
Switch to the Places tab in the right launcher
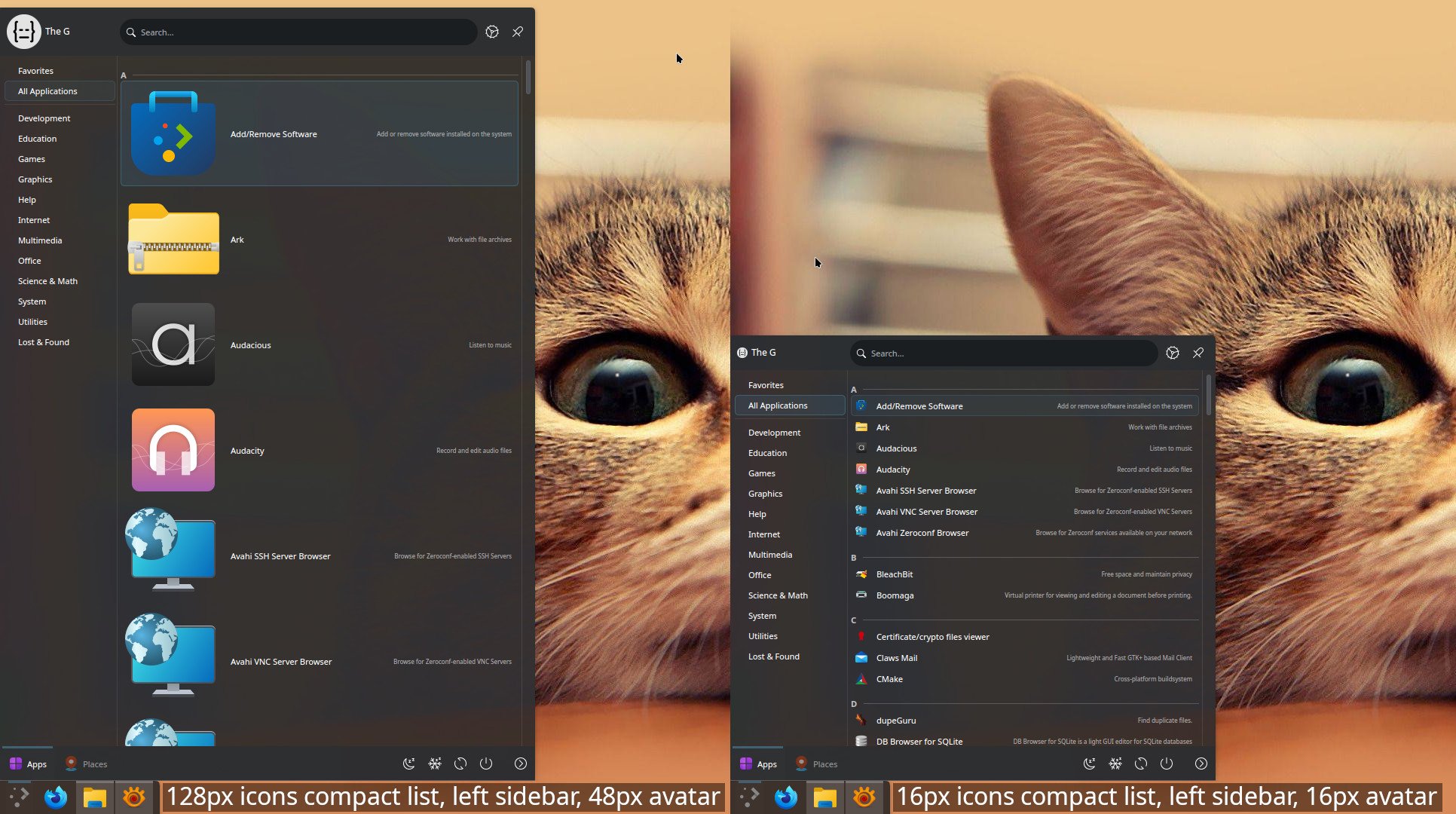click(x=816, y=764)
